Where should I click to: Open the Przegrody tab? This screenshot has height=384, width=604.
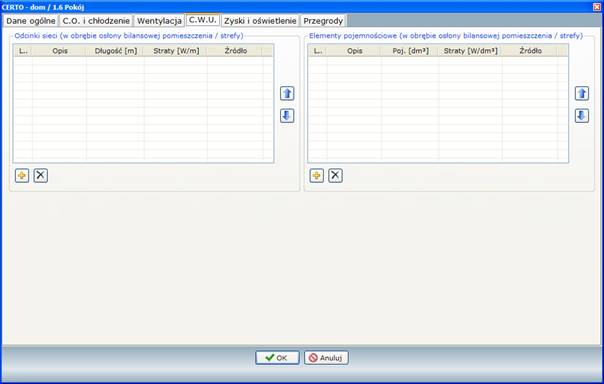[323, 21]
